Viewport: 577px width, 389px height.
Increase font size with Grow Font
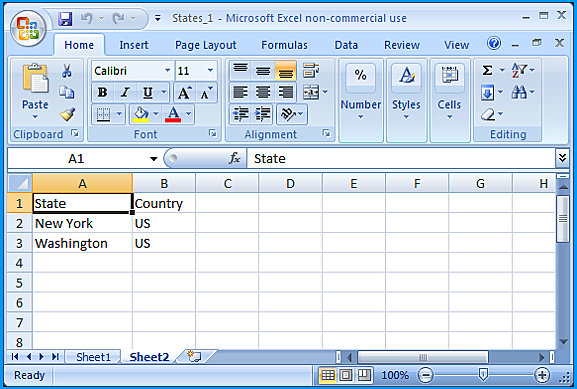point(184,92)
